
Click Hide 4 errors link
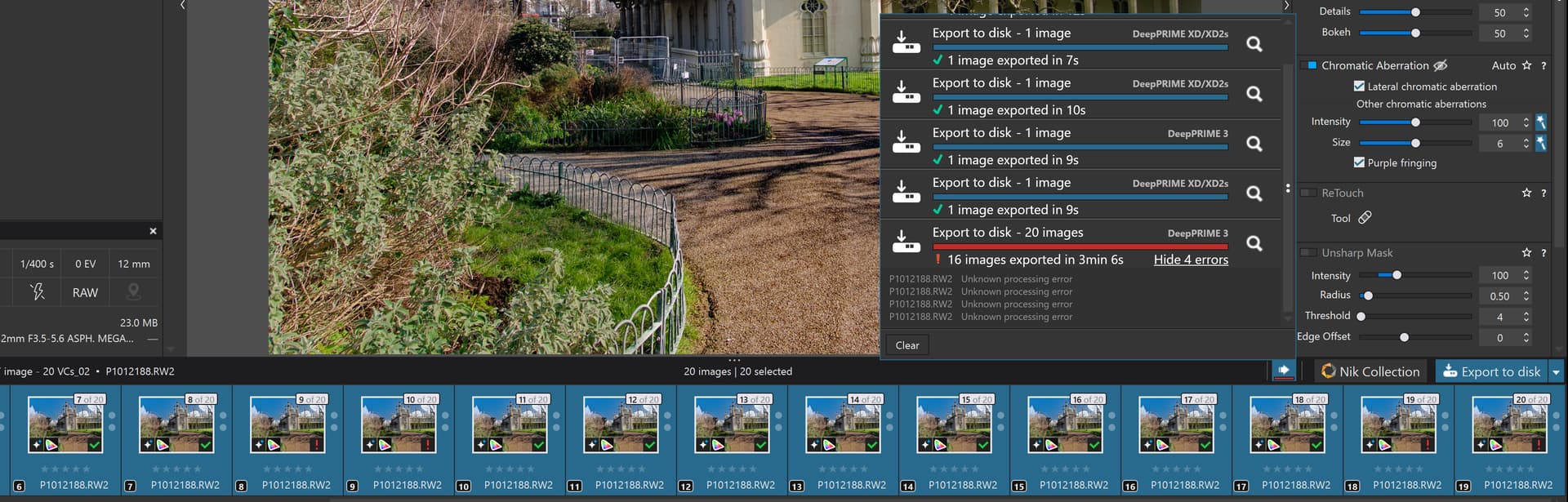[1190, 260]
